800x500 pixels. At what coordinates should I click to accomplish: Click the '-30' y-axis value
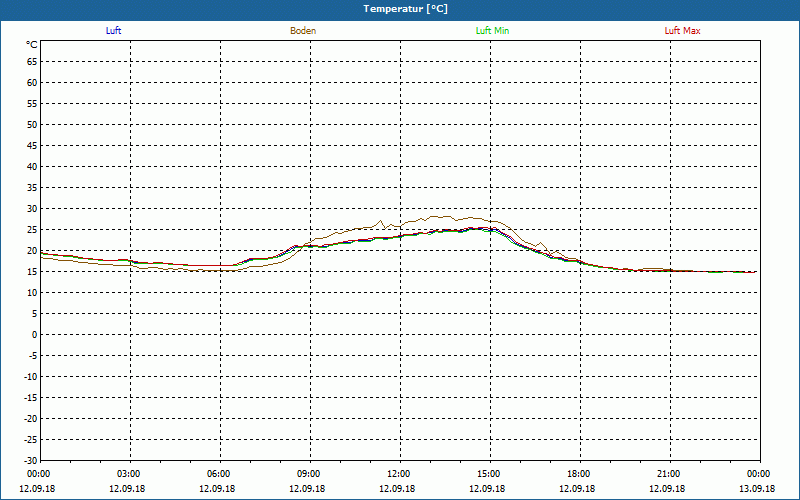[x=30, y=460]
